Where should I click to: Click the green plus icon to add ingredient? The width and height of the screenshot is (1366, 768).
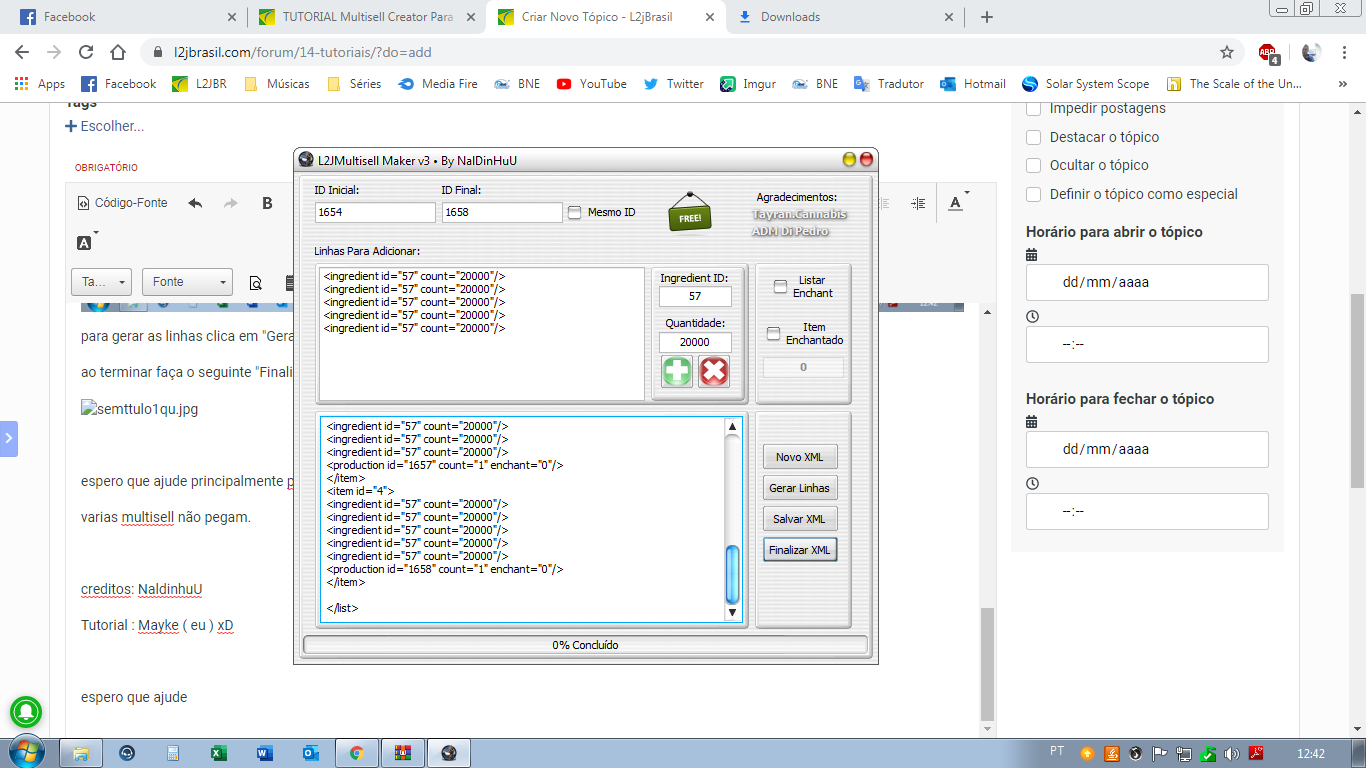coord(675,370)
